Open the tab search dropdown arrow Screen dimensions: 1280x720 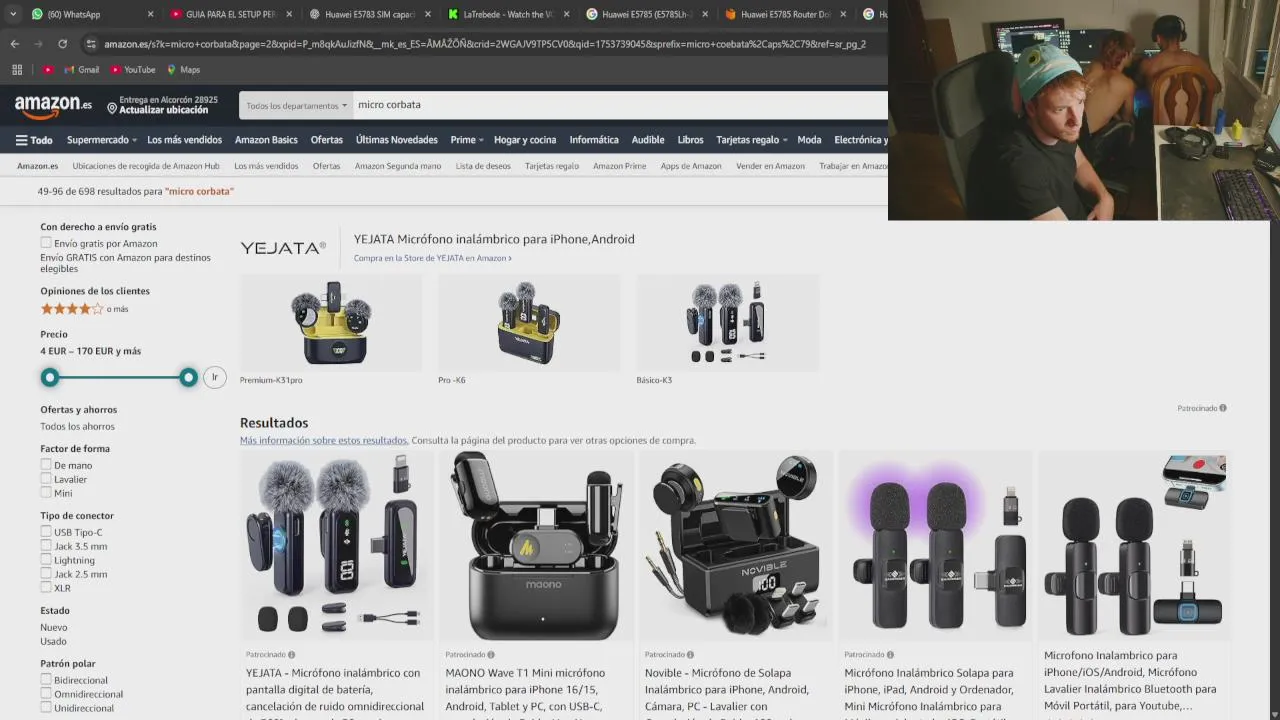coord(12,14)
